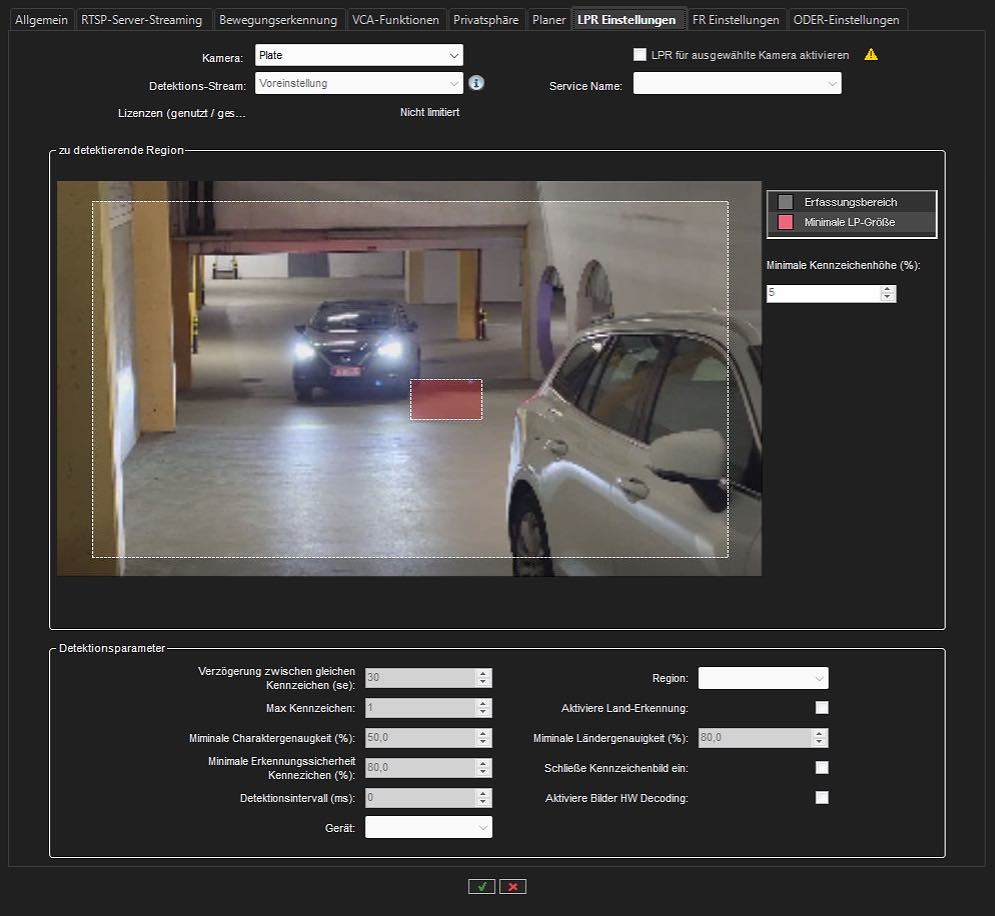Select Erfassungsbereich legend entry
This screenshot has width=995, height=916.
point(850,202)
